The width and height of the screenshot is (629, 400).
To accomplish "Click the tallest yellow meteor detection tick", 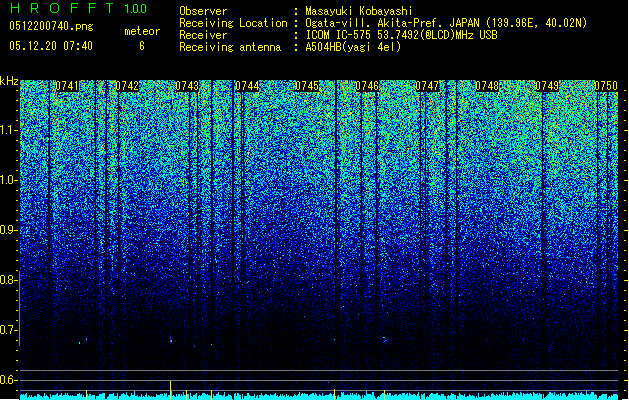I will pos(170,390).
